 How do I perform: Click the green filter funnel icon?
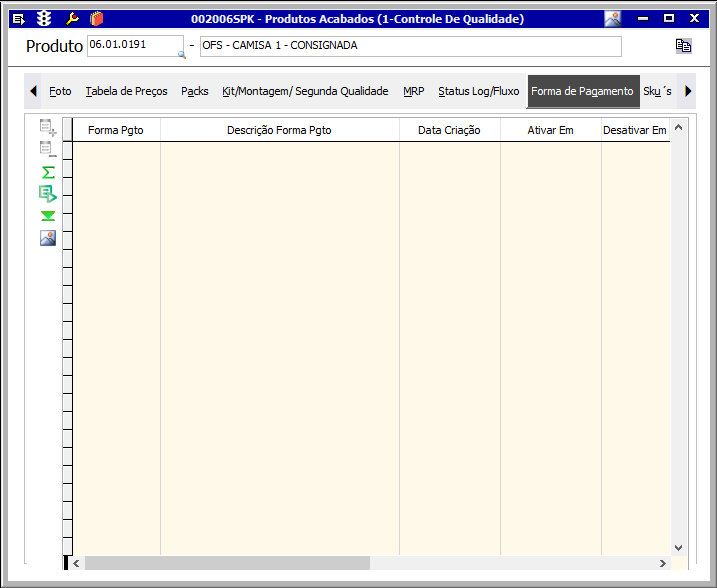click(48, 216)
